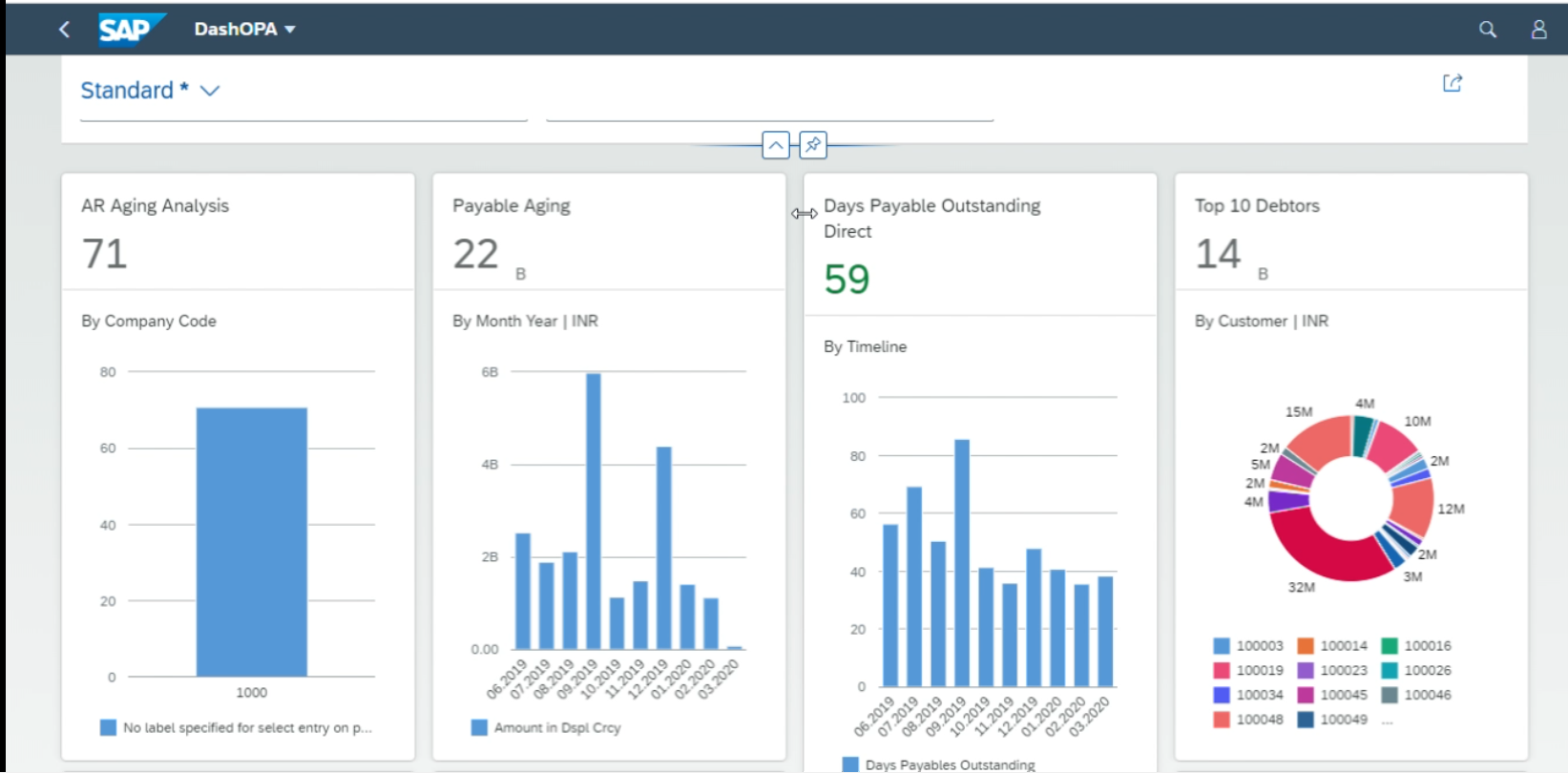
Task: Open Days Payable Outstanding Direct card title
Action: [931, 218]
